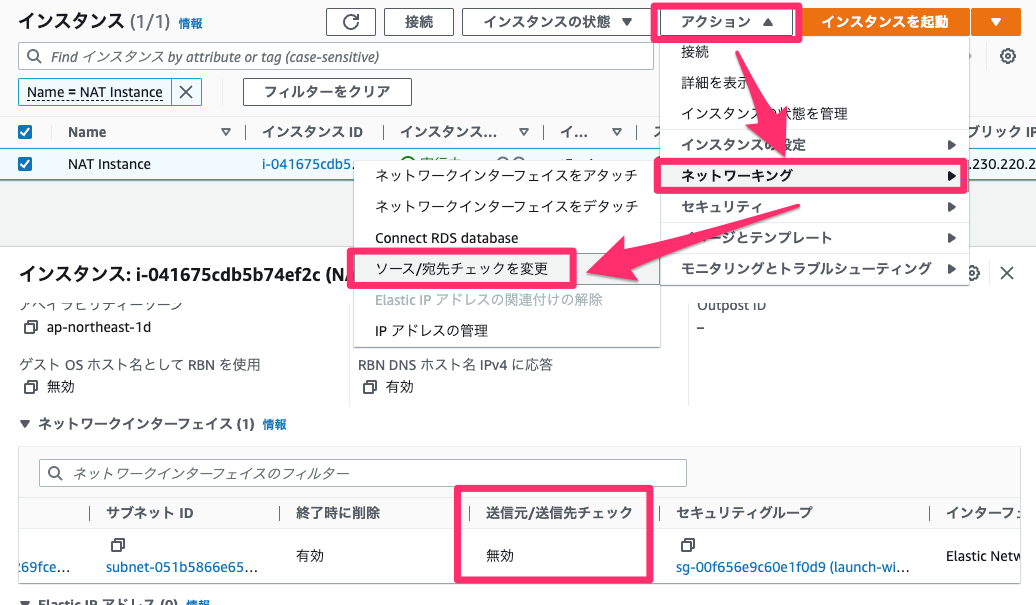1036x605 pixels.
Task: Expand the インスタンスの設定 submenu arrow
Action: [x=951, y=145]
